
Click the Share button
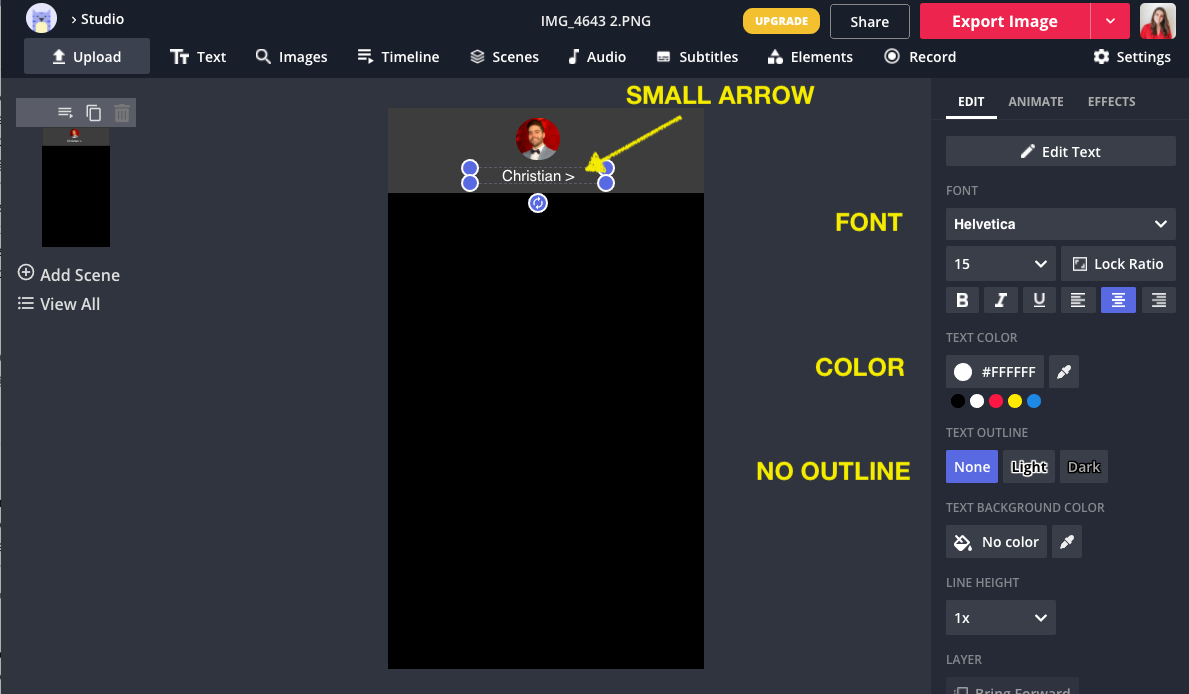click(869, 21)
